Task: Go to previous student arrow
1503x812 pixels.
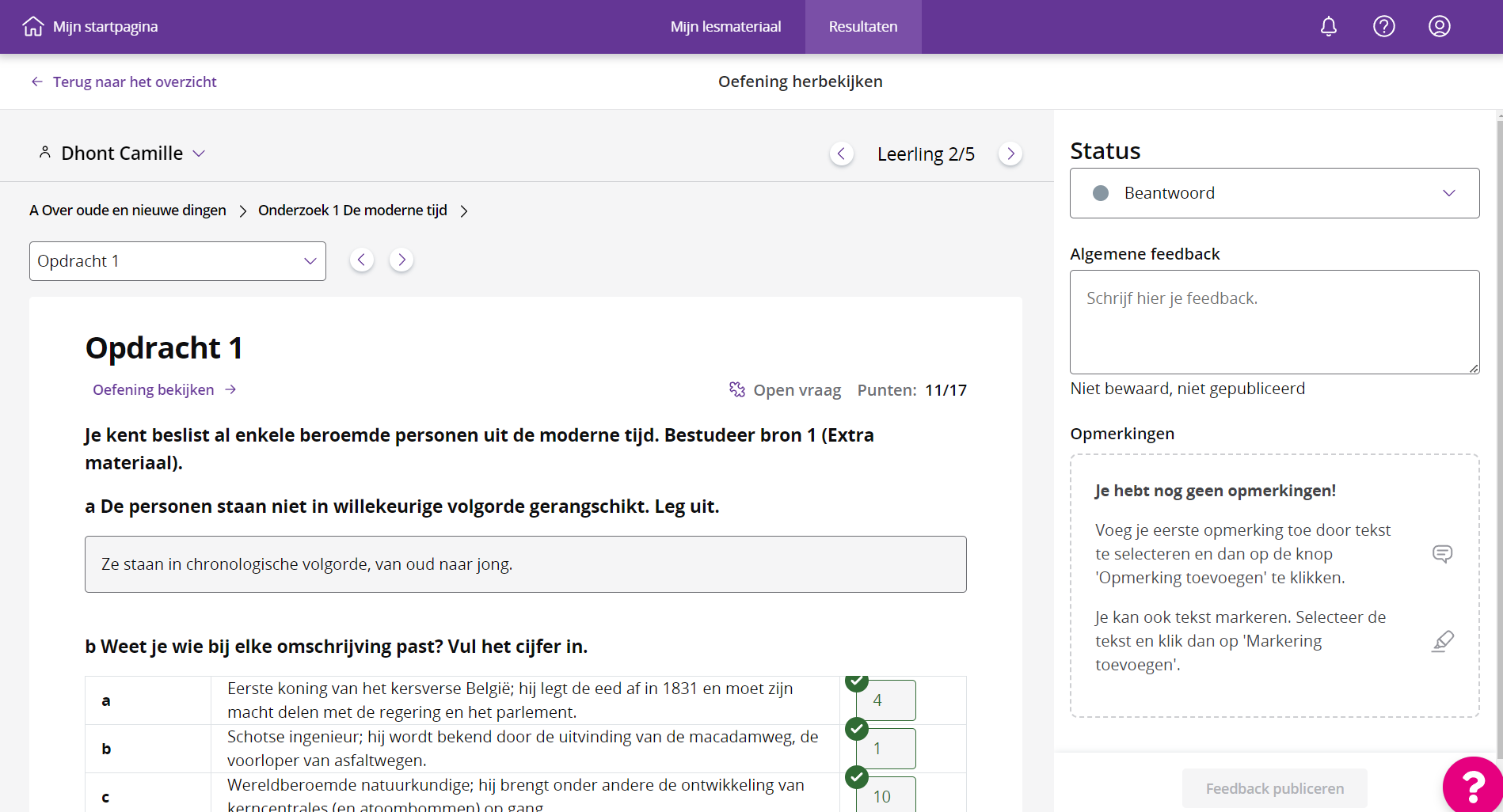Action: tap(842, 154)
